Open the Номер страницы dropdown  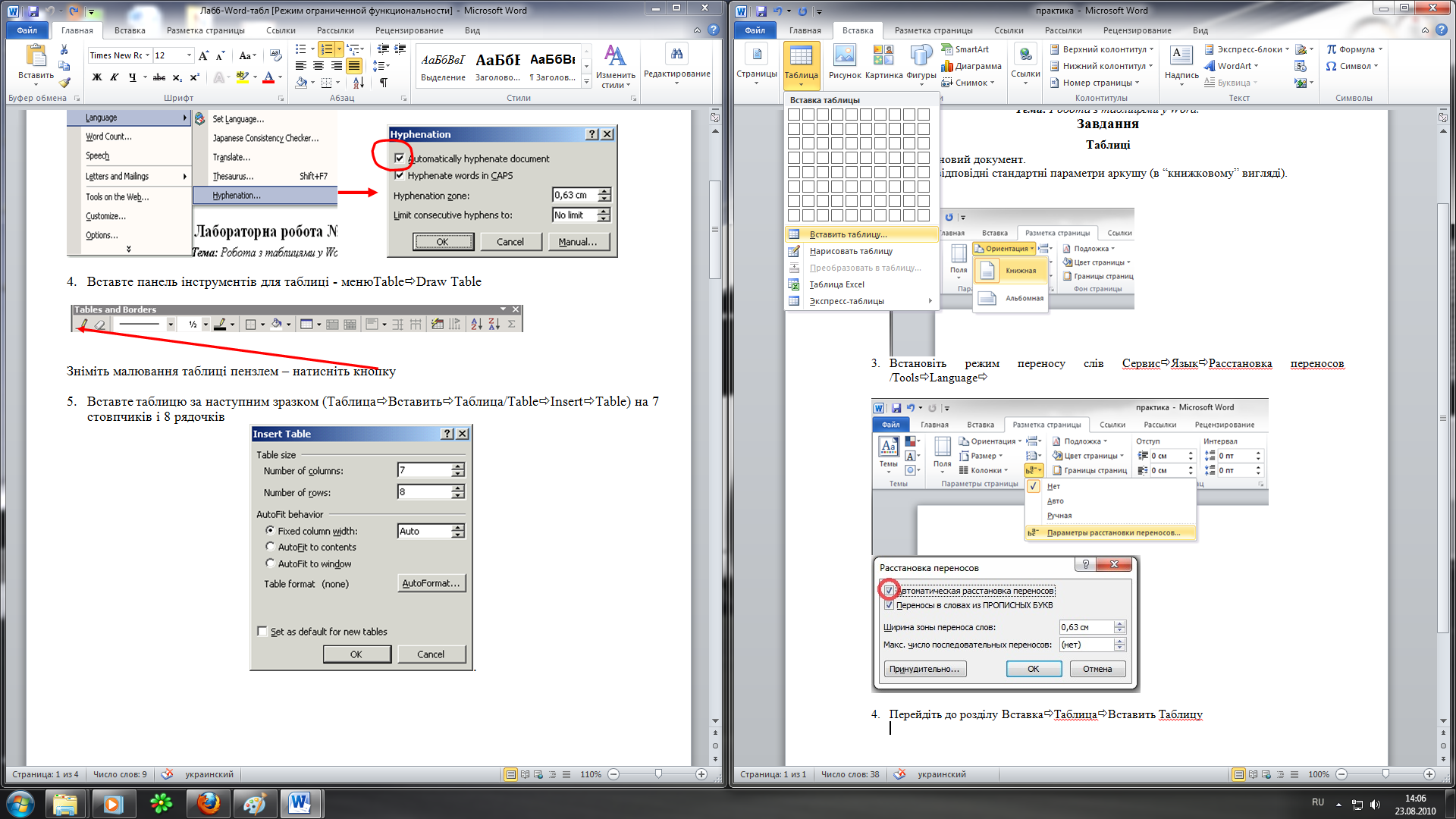pyautogui.click(x=1094, y=83)
